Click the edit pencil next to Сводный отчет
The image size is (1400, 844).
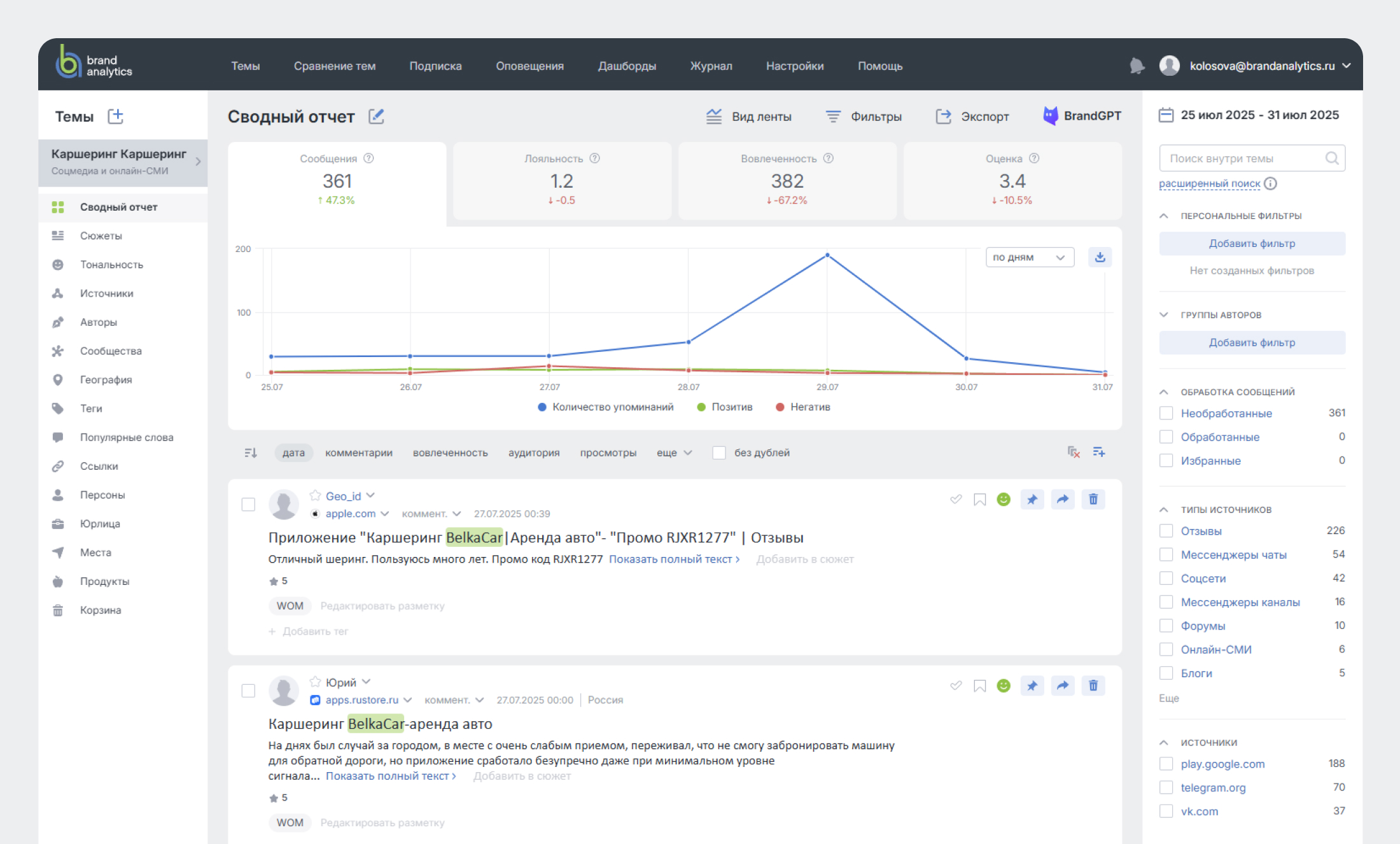[x=376, y=116]
